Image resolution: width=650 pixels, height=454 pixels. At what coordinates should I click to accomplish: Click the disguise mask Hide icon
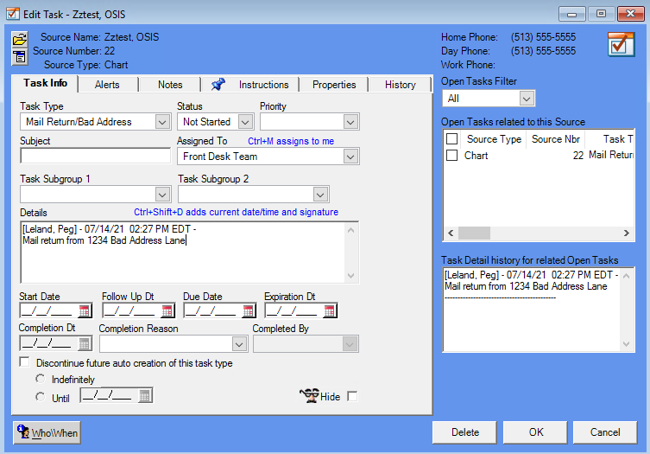click(309, 396)
